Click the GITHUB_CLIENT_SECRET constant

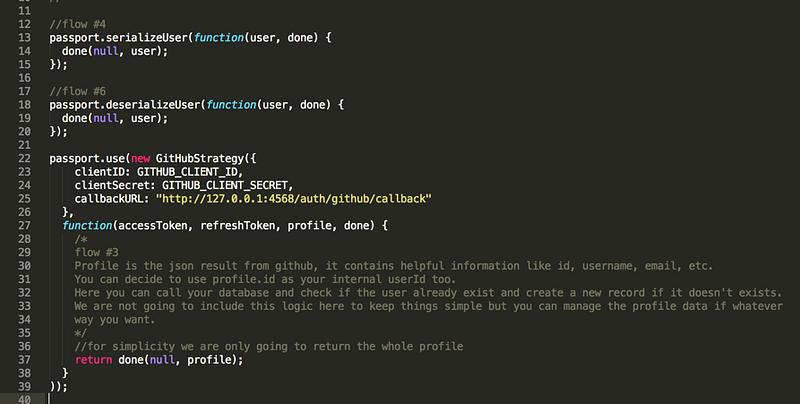[225, 185]
